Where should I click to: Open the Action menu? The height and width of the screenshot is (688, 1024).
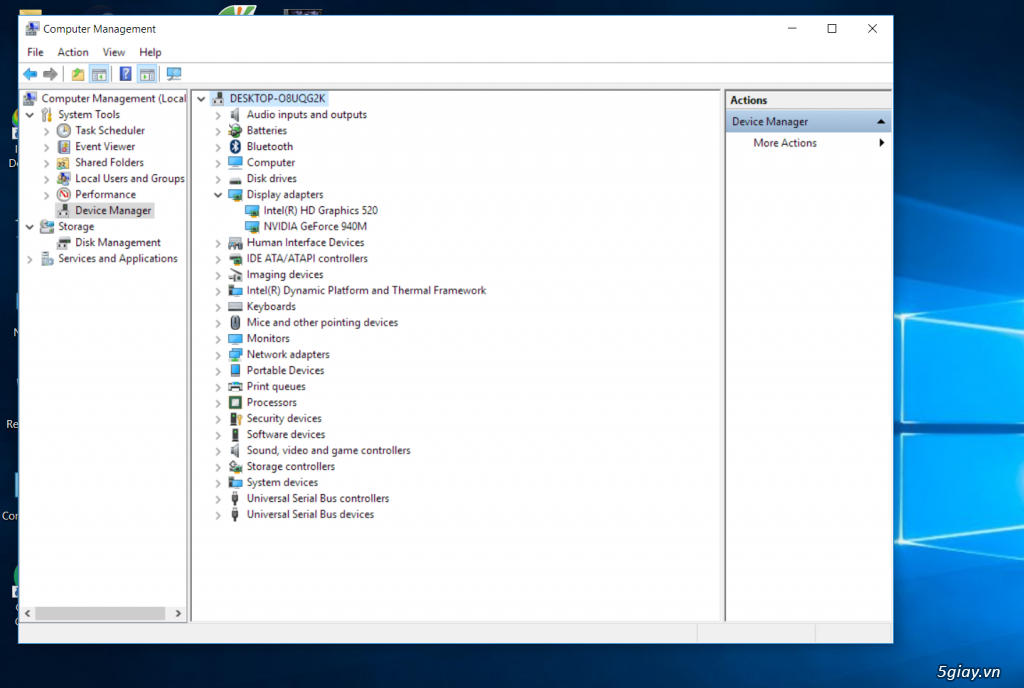point(73,52)
